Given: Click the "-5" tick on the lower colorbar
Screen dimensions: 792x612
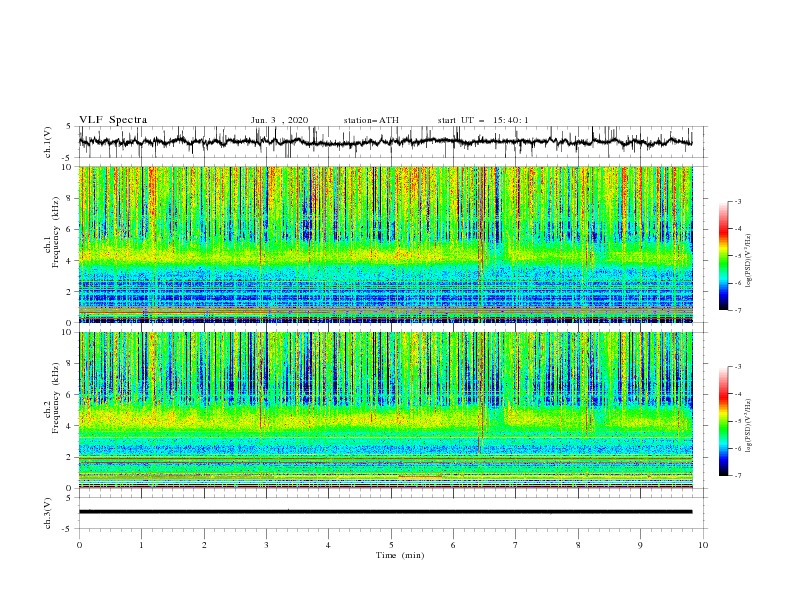Looking at the screenshot, I should click(x=738, y=421).
